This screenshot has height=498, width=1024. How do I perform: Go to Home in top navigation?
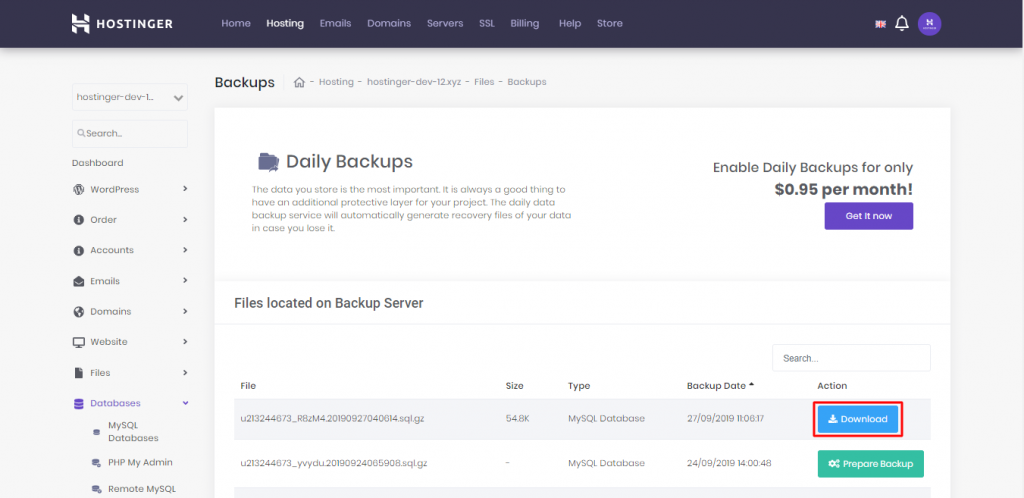click(236, 23)
